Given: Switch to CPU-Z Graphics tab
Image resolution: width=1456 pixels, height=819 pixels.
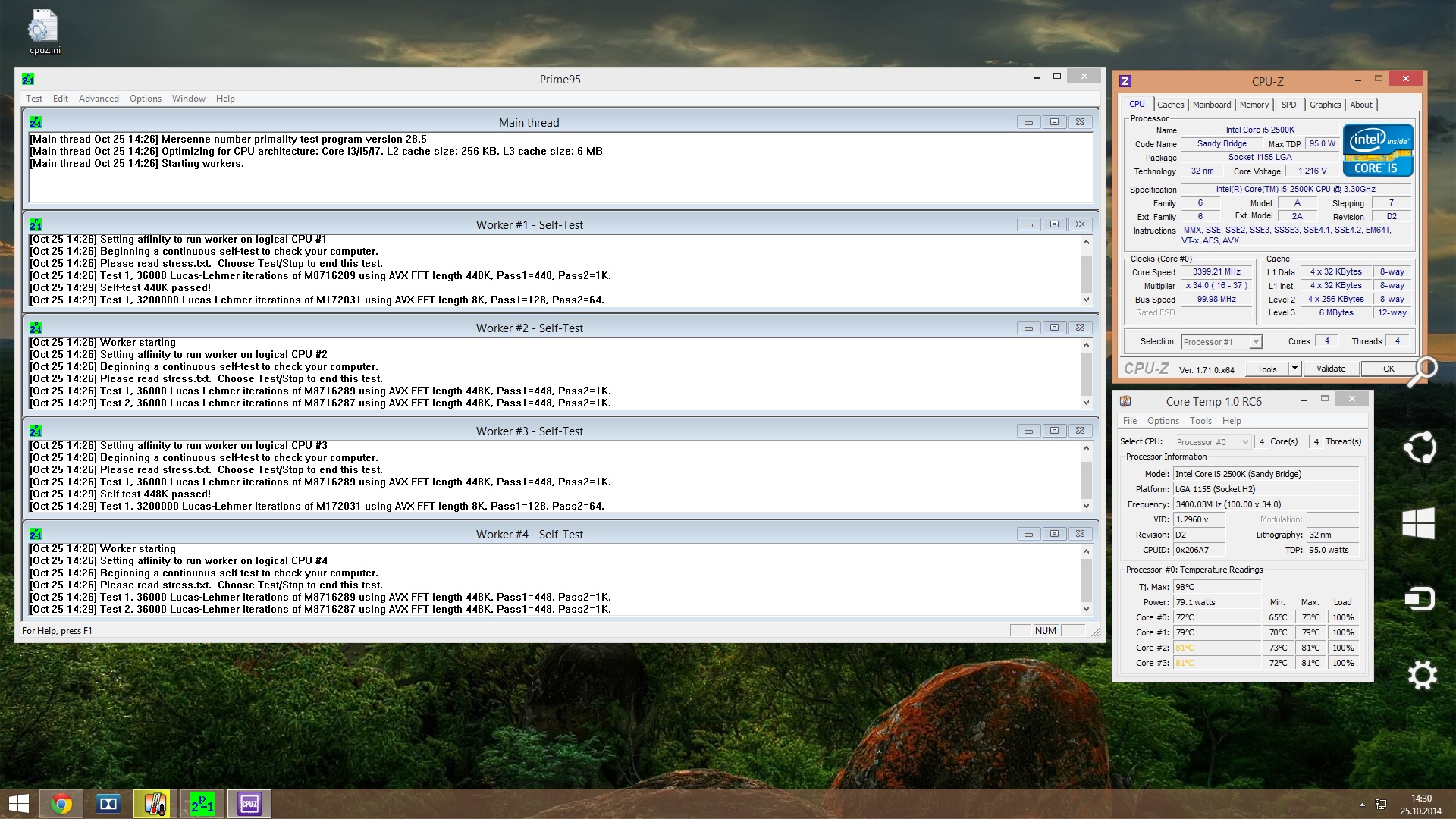Looking at the screenshot, I should pos(1325,105).
